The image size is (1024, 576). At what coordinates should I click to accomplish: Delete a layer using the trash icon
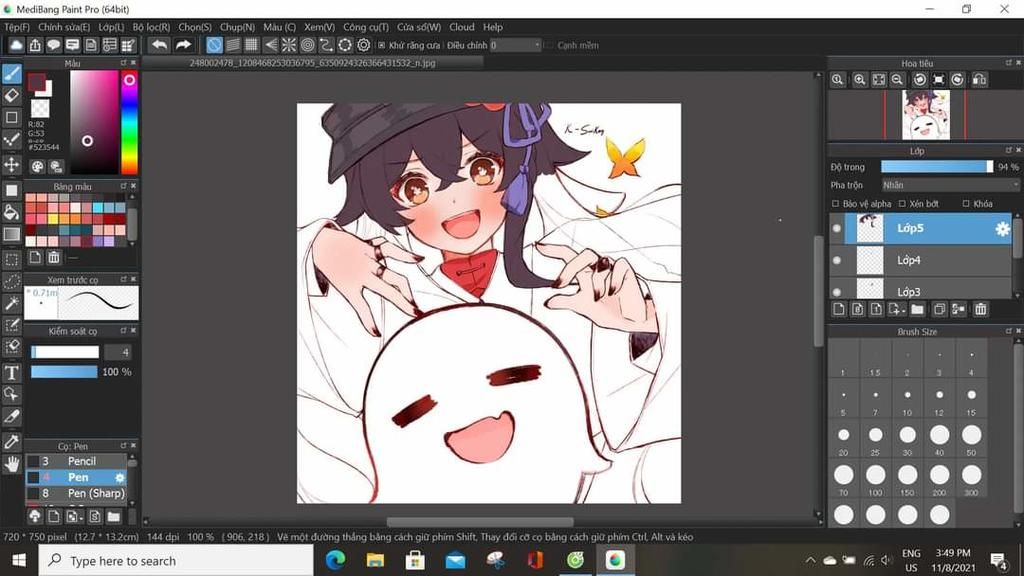tap(981, 308)
